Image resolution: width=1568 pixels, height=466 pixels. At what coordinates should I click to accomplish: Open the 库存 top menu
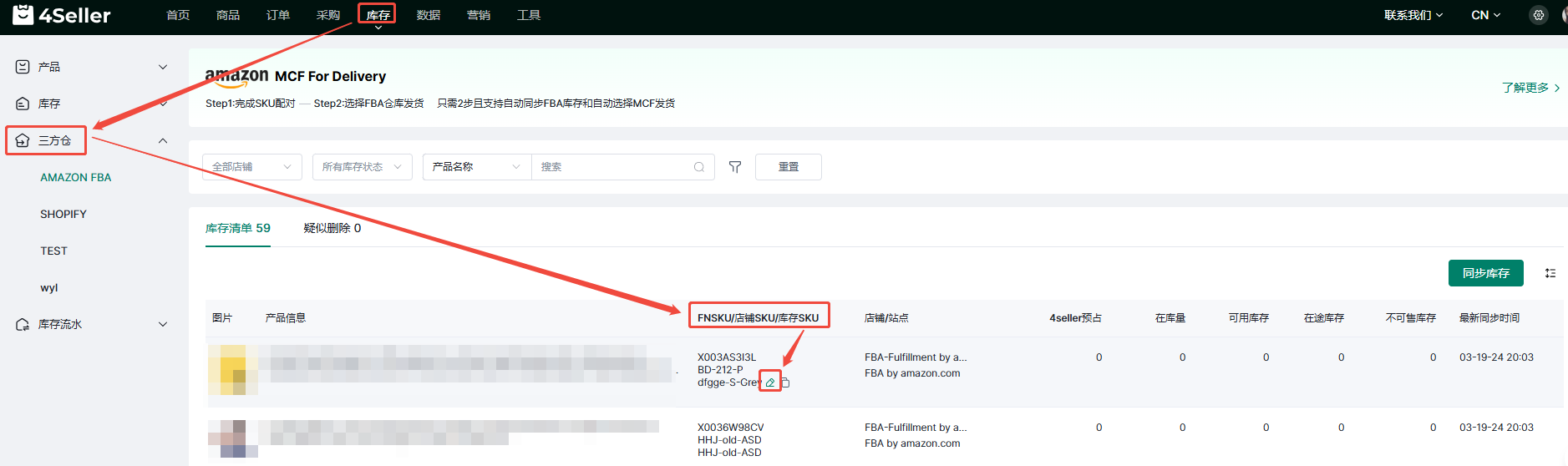point(378,15)
